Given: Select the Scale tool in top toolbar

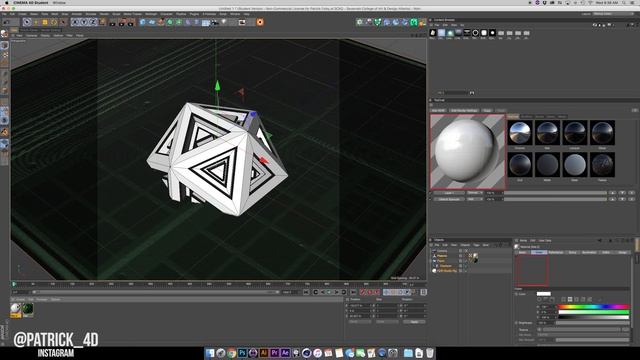Looking at the screenshot, I should click(x=44, y=22).
